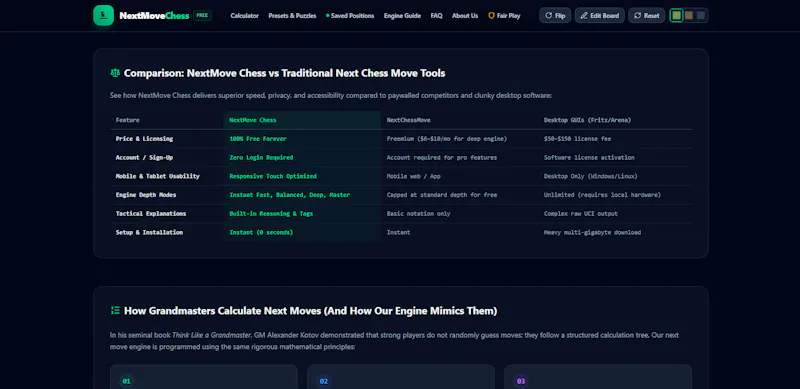Open Saved Positions nav item
This screenshot has height=389, width=800.
[350, 16]
